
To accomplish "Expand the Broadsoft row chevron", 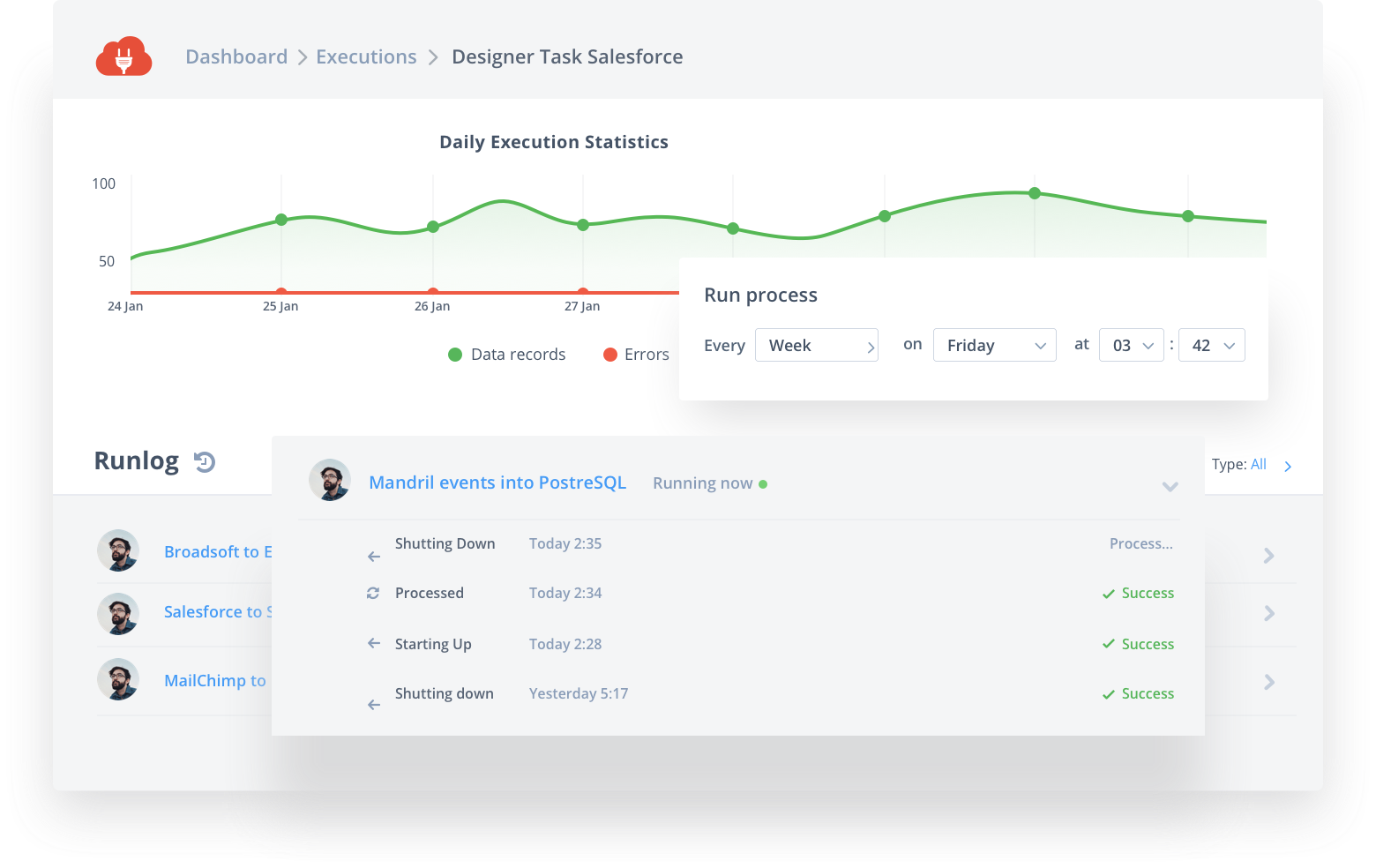I will (x=1269, y=556).
